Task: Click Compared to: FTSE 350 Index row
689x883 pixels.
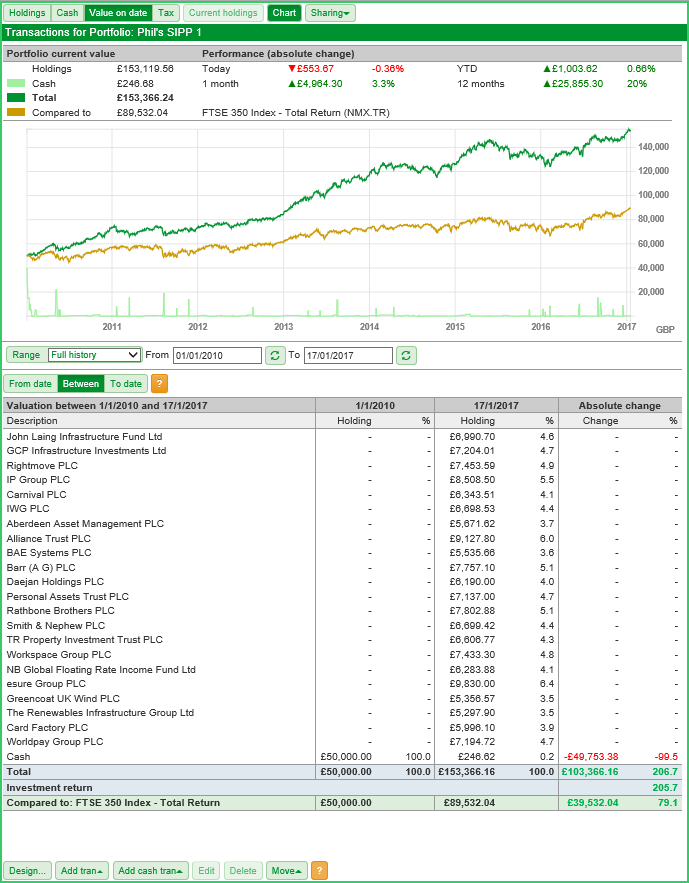Action: 342,802
